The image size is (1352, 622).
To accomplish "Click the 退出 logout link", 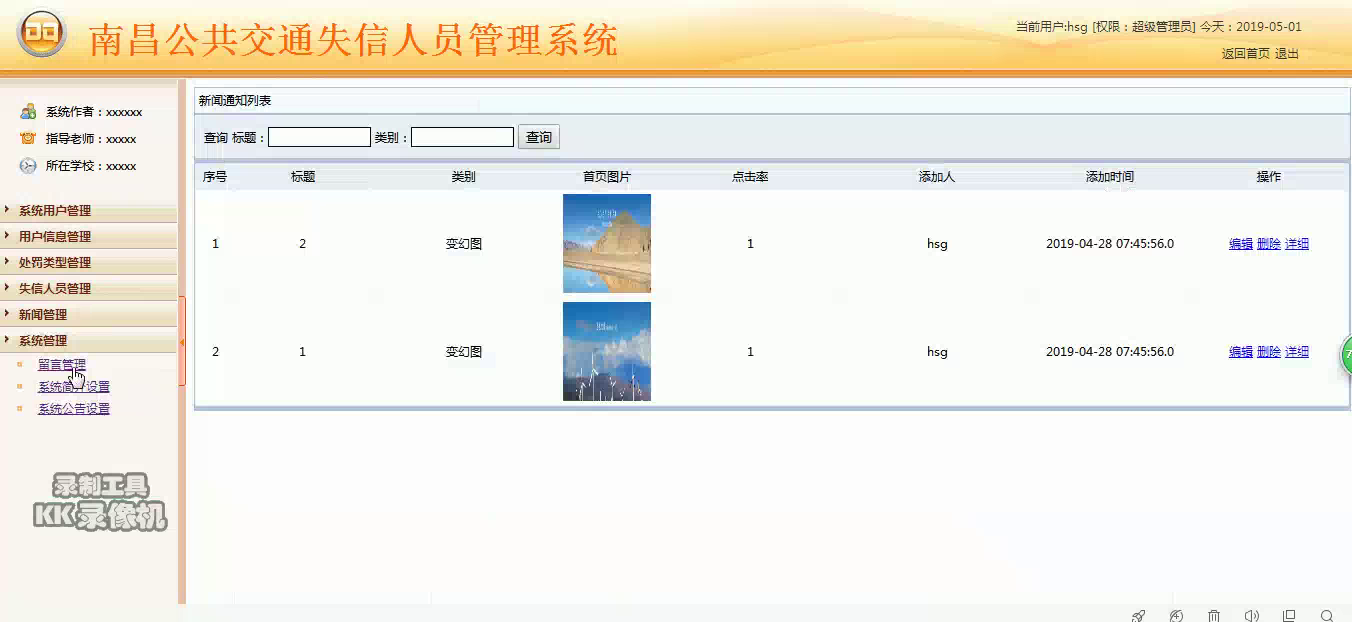I will click(x=1287, y=54).
